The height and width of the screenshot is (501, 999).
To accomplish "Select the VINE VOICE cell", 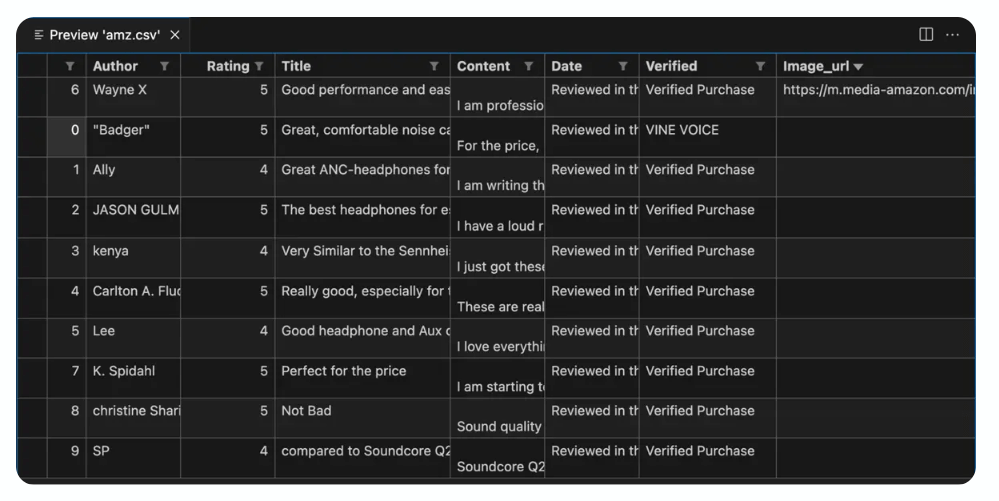I will (x=708, y=137).
